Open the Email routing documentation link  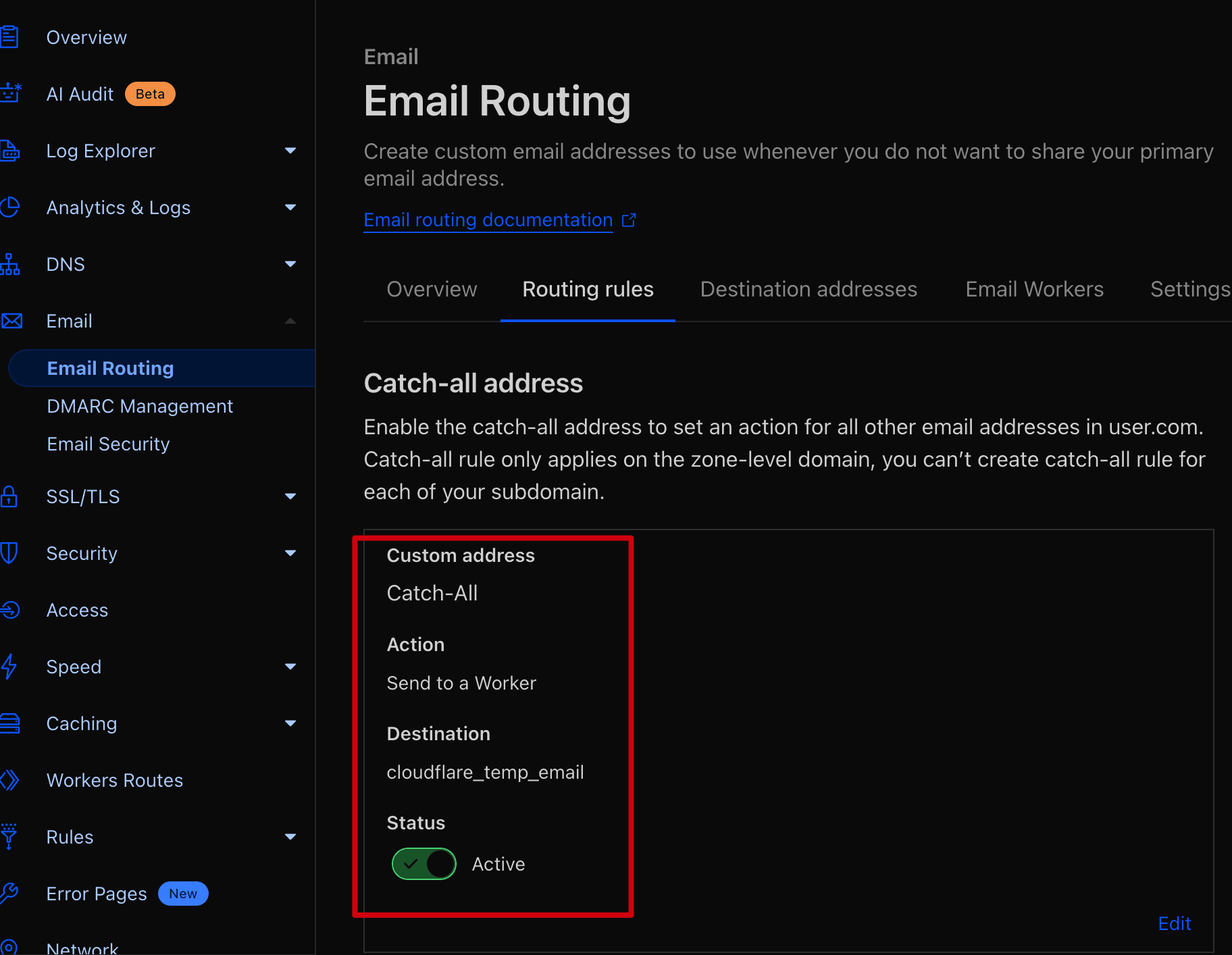point(488,220)
